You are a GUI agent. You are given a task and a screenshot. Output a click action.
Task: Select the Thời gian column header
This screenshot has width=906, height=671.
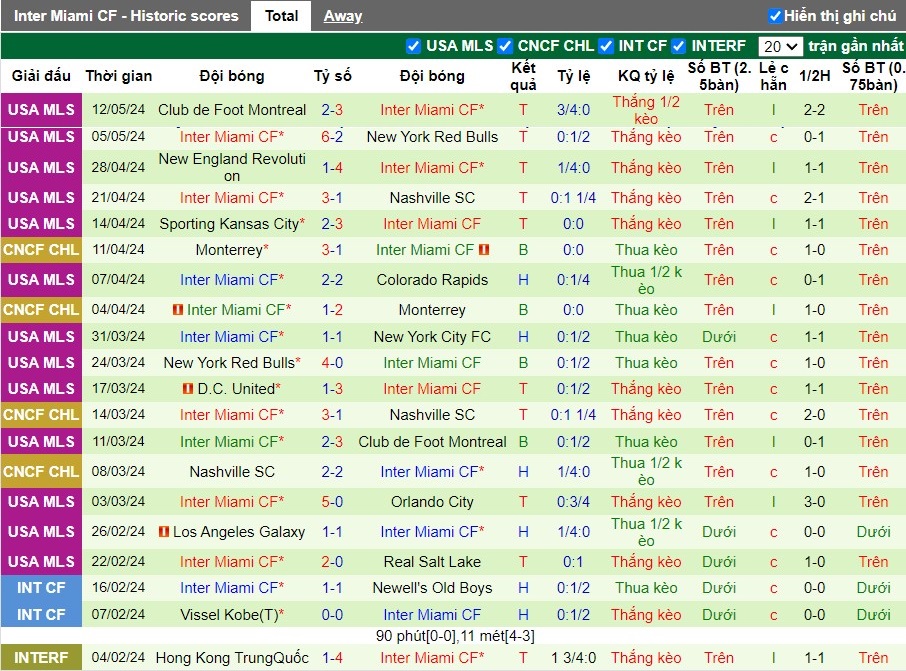[118, 76]
